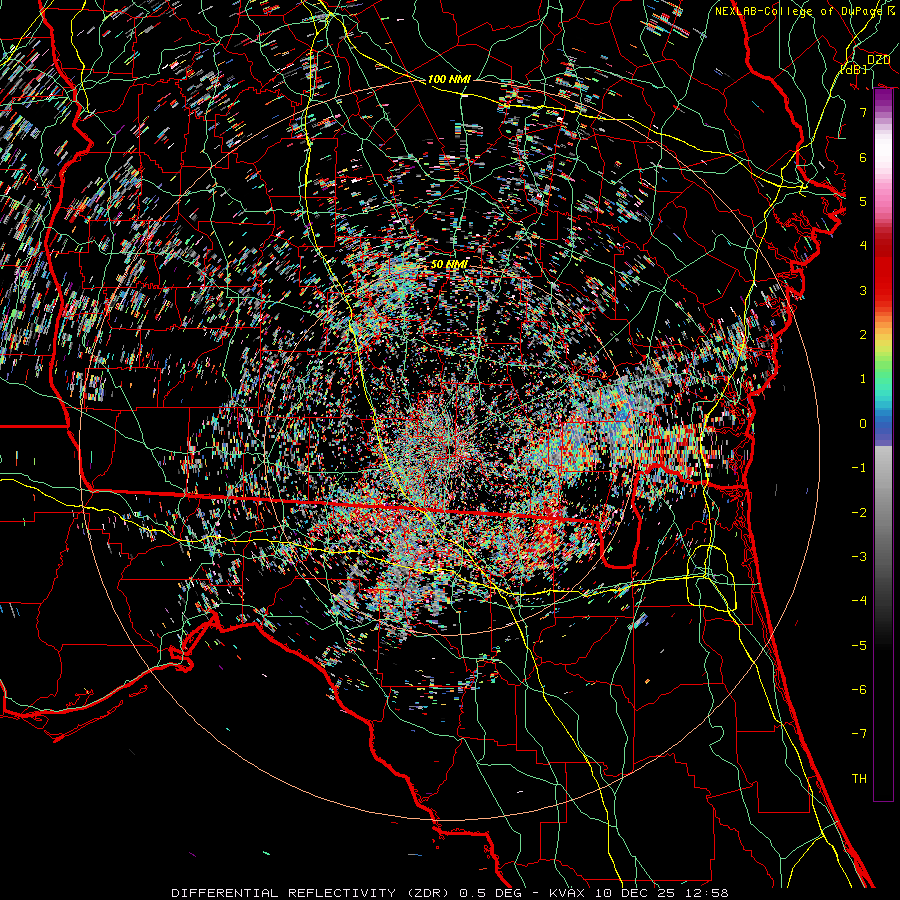
Task: Click the scale tick label -4
Action: [x=859, y=601]
